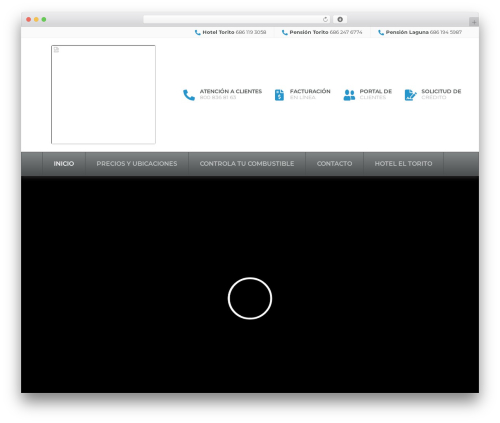The width and height of the screenshot is (500, 423).
Task: Click the Solicitud de Crédito pen icon
Action: point(410,95)
